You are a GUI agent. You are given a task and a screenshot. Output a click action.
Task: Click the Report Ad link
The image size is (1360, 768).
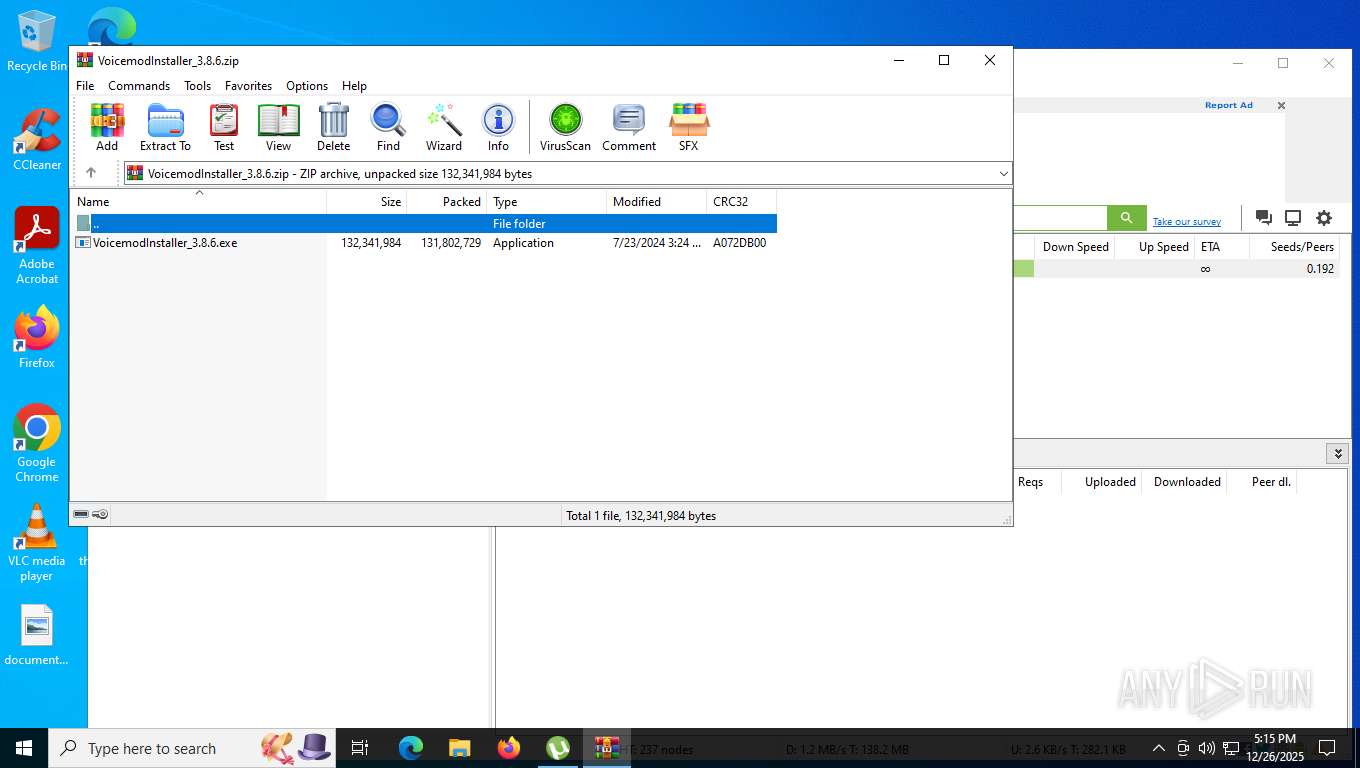click(1228, 105)
